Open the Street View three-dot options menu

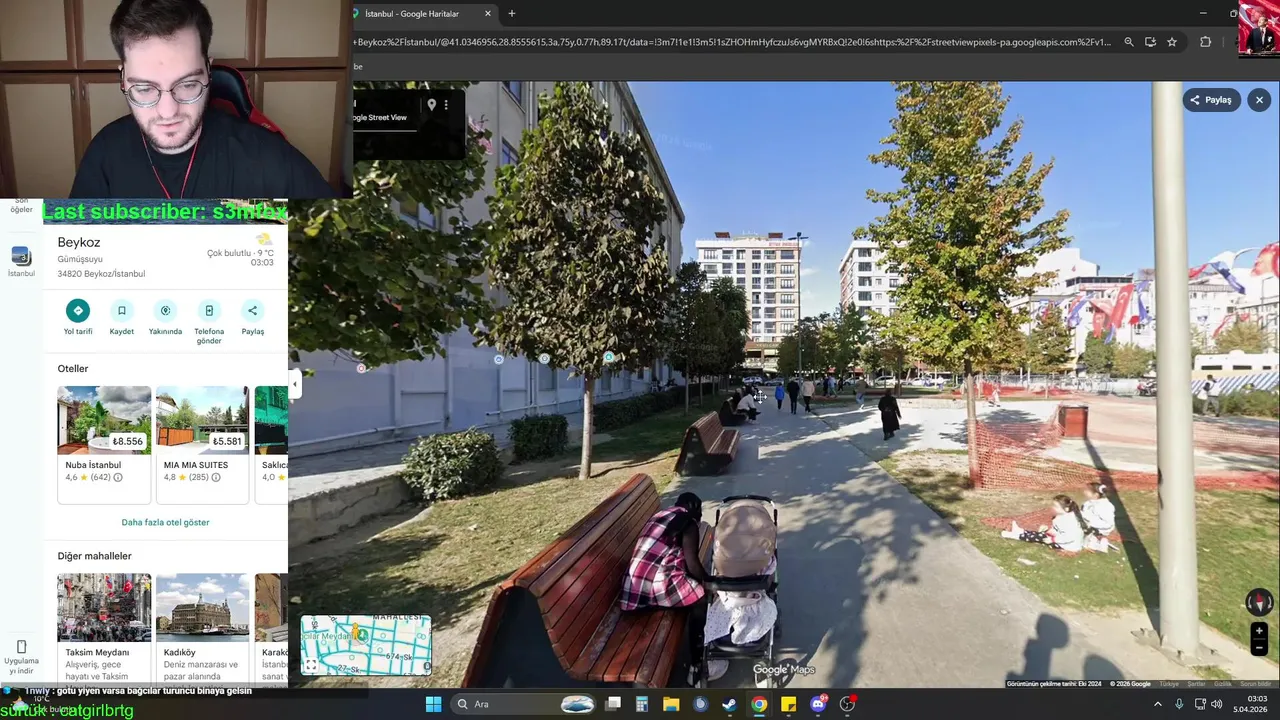tap(446, 104)
